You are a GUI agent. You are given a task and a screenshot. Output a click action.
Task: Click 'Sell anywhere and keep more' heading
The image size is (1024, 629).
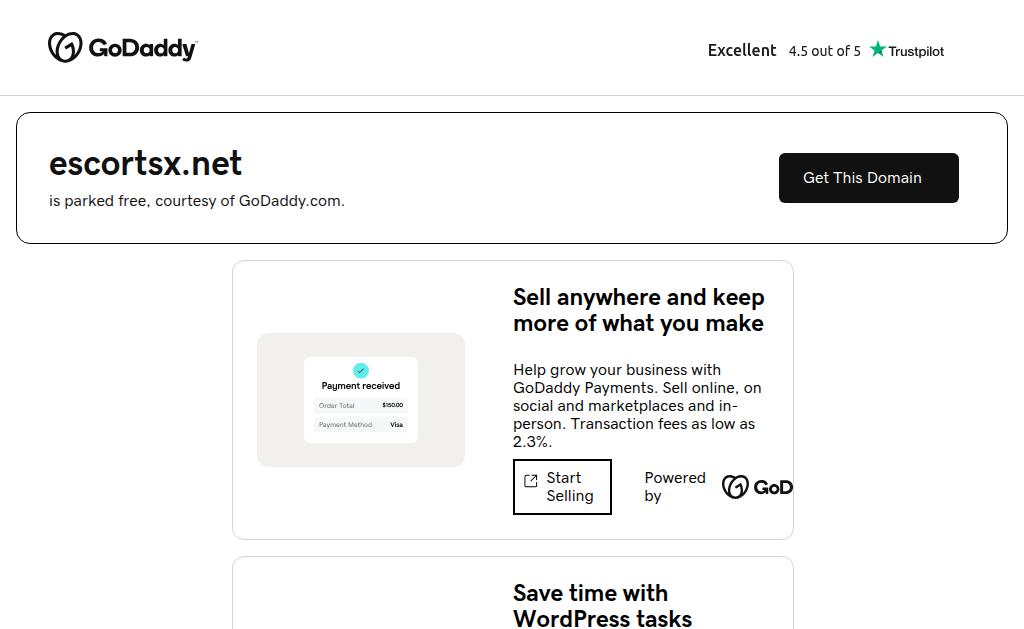click(638, 310)
